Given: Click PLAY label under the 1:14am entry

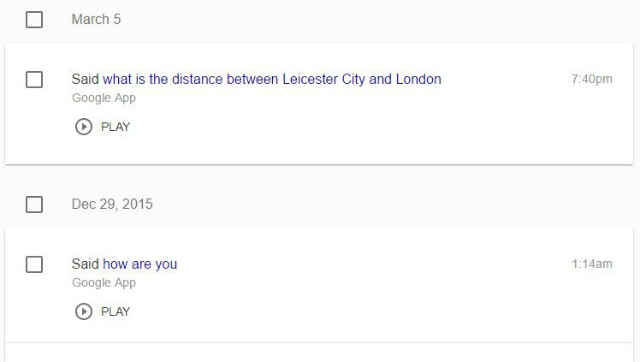Looking at the screenshot, I should pyautogui.click(x=115, y=312).
